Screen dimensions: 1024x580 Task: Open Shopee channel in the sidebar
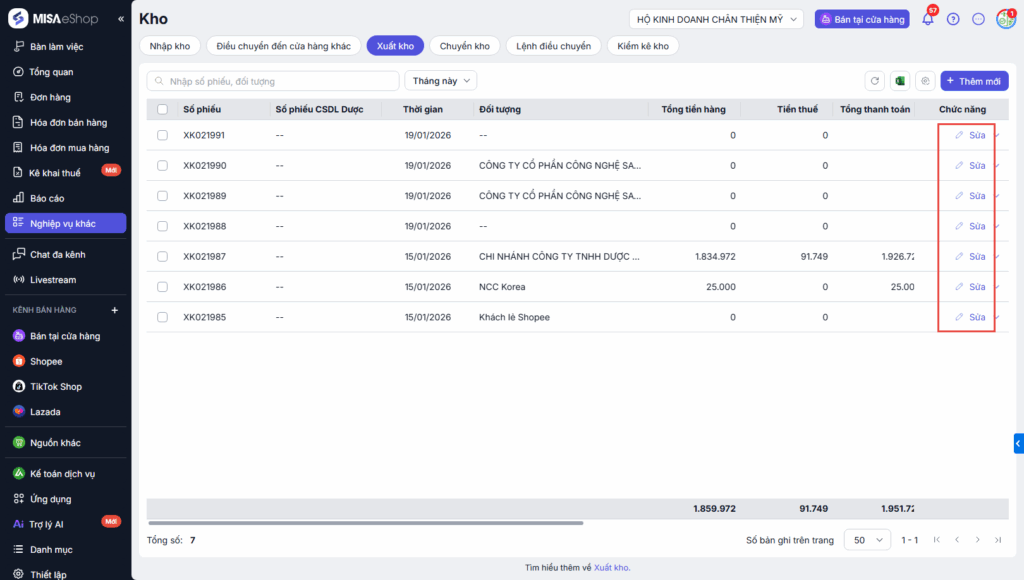(x=46, y=361)
